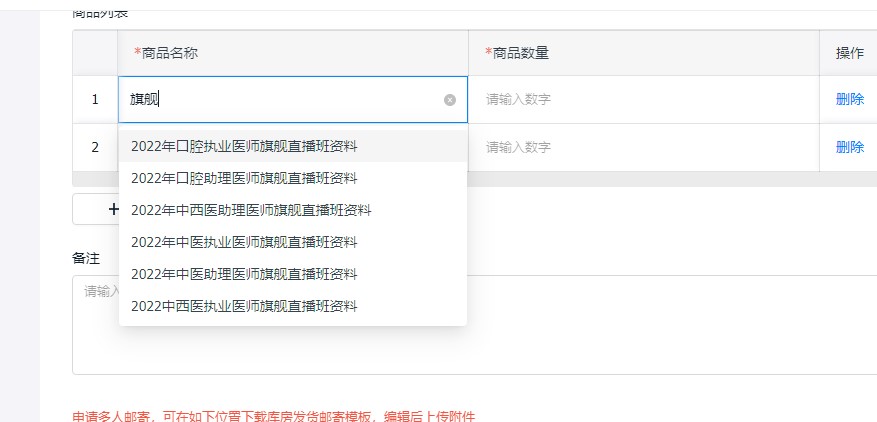The height and width of the screenshot is (422, 877).
Task: Focus the first row quantity input
Action: pos(640,100)
